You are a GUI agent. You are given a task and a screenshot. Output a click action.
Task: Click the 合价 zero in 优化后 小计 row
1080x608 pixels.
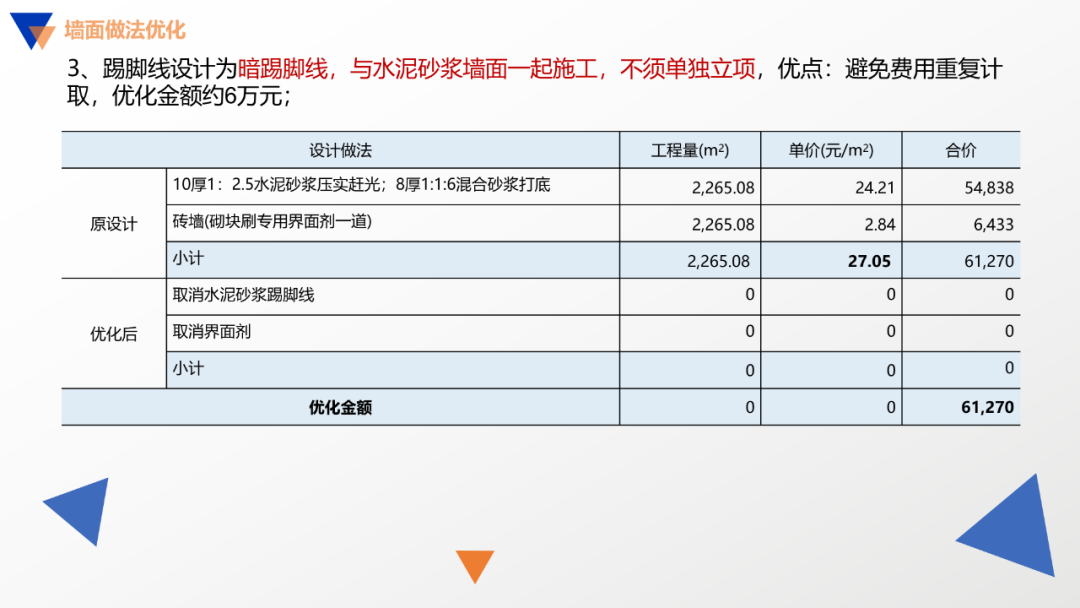[1009, 368]
